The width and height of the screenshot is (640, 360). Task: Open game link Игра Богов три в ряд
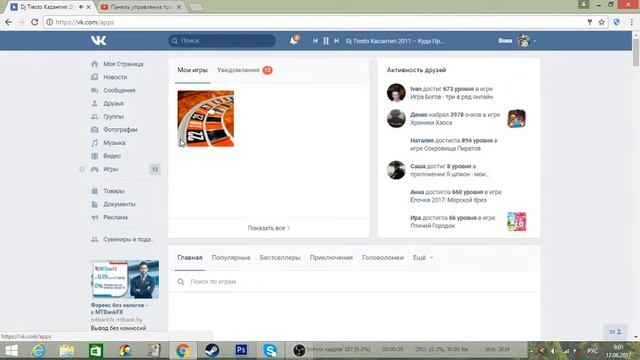click(x=451, y=97)
